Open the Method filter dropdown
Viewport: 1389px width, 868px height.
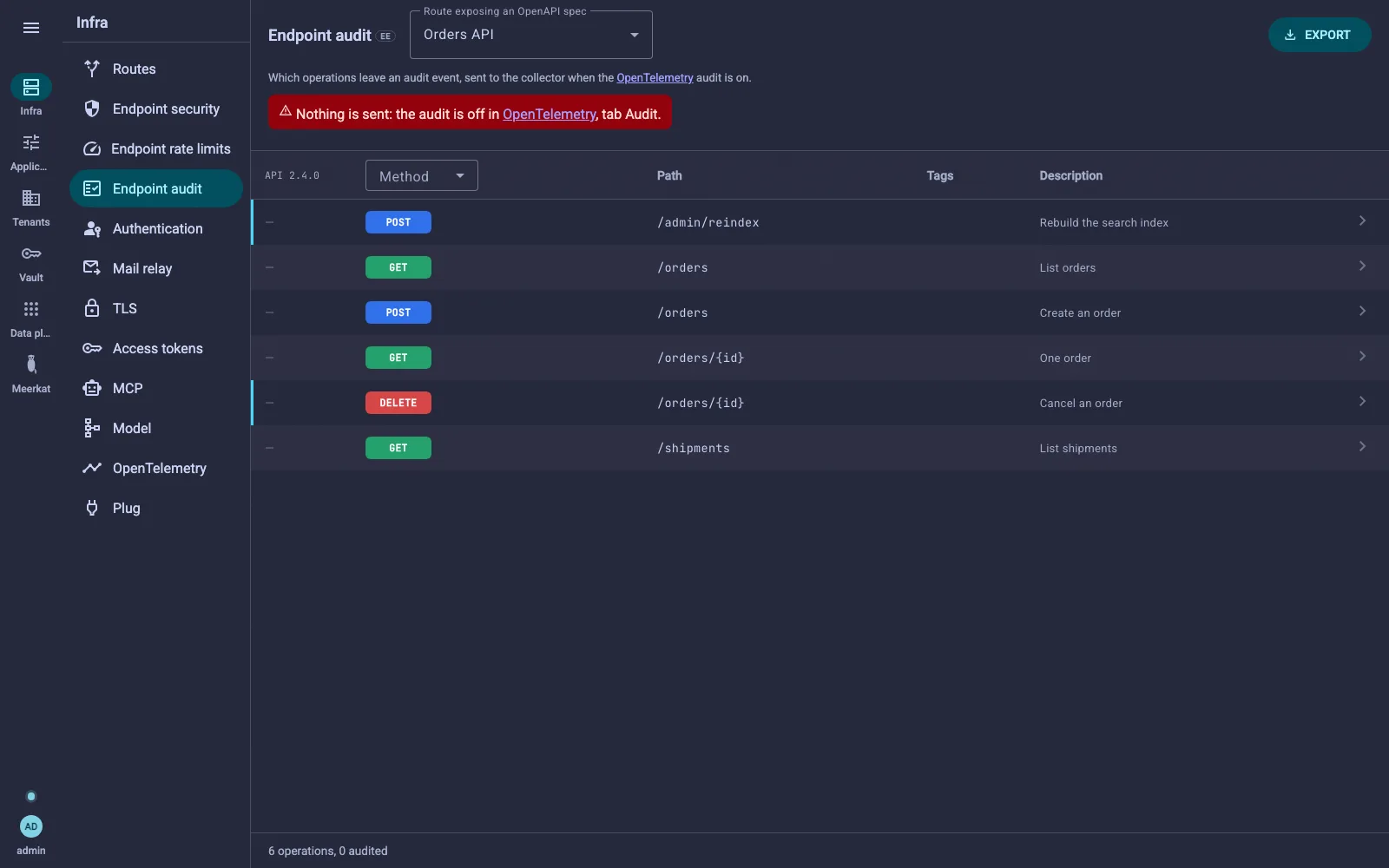click(422, 176)
